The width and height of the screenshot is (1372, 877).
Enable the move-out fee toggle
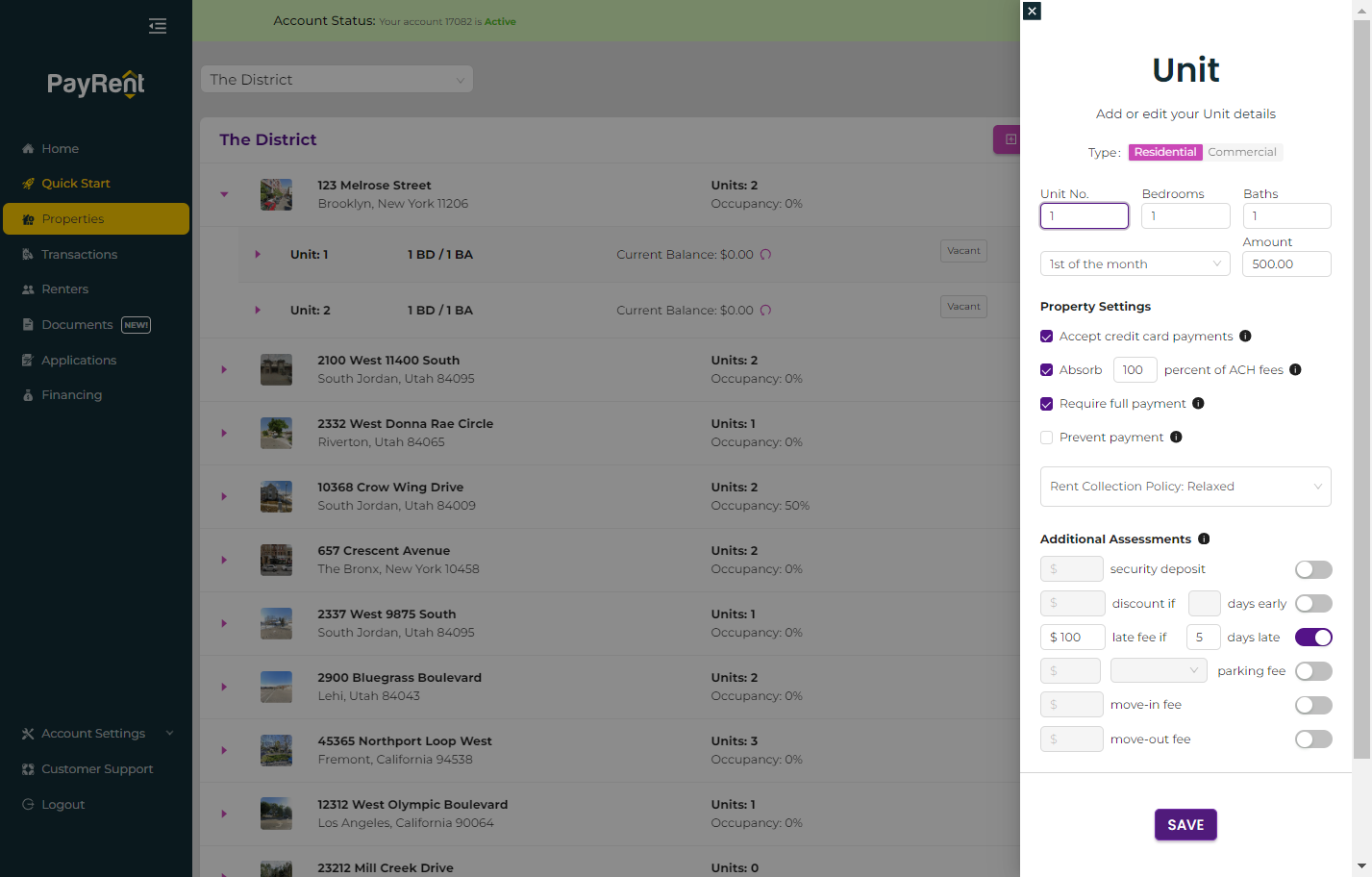1313,739
